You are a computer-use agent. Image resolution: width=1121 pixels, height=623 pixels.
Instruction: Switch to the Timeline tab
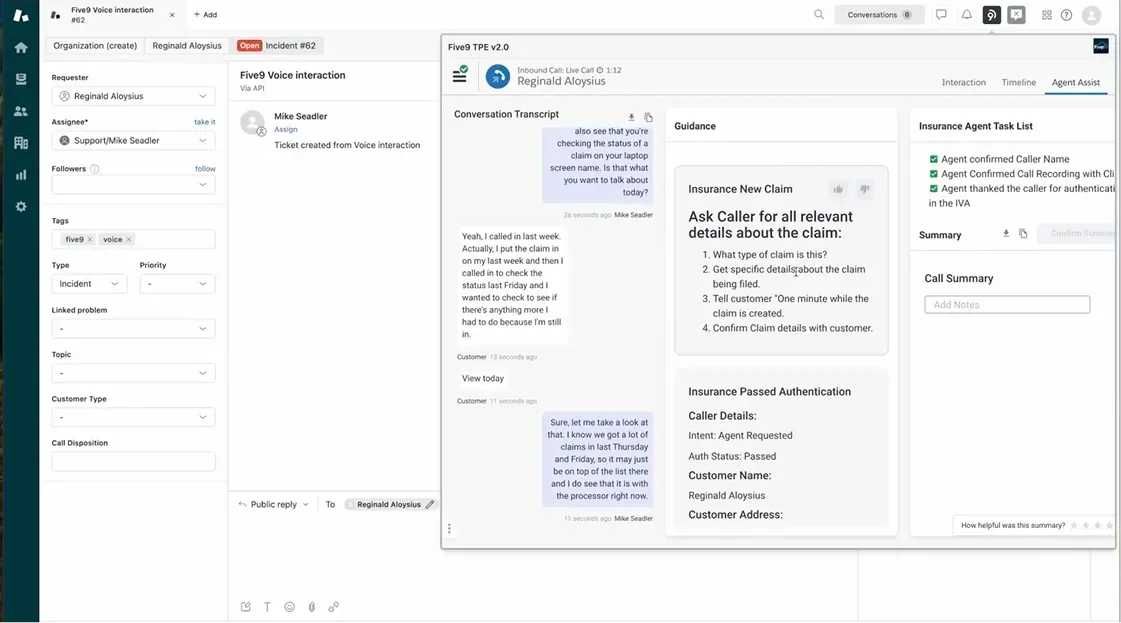[x=1018, y=82]
